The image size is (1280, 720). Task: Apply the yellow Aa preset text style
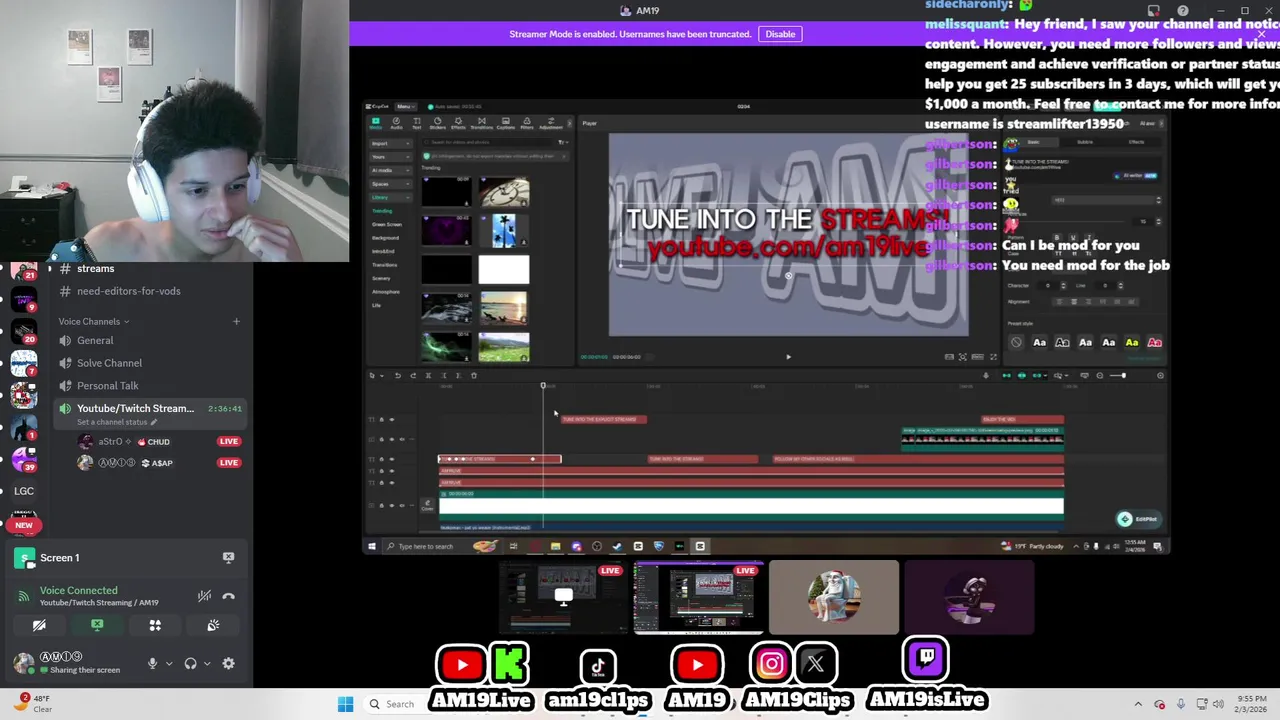[1132, 342]
